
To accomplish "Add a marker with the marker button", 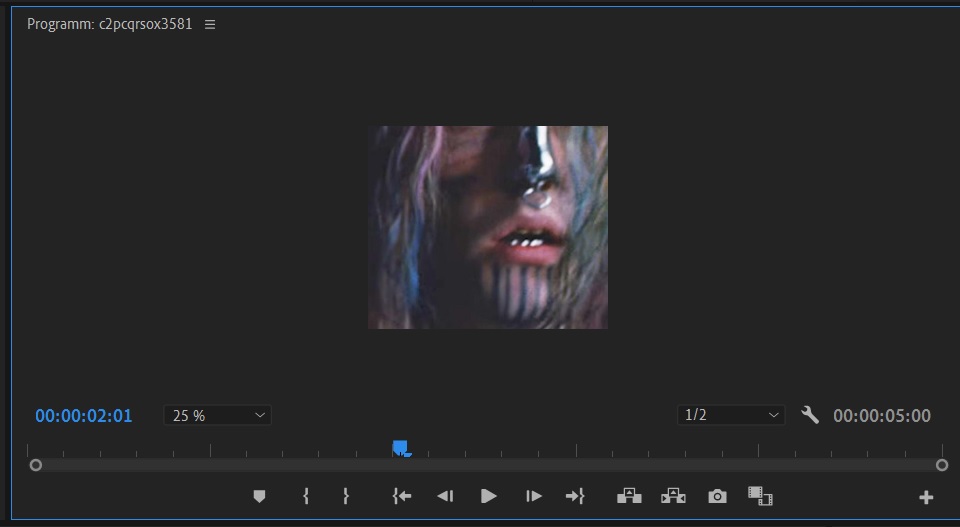I will [x=259, y=496].
